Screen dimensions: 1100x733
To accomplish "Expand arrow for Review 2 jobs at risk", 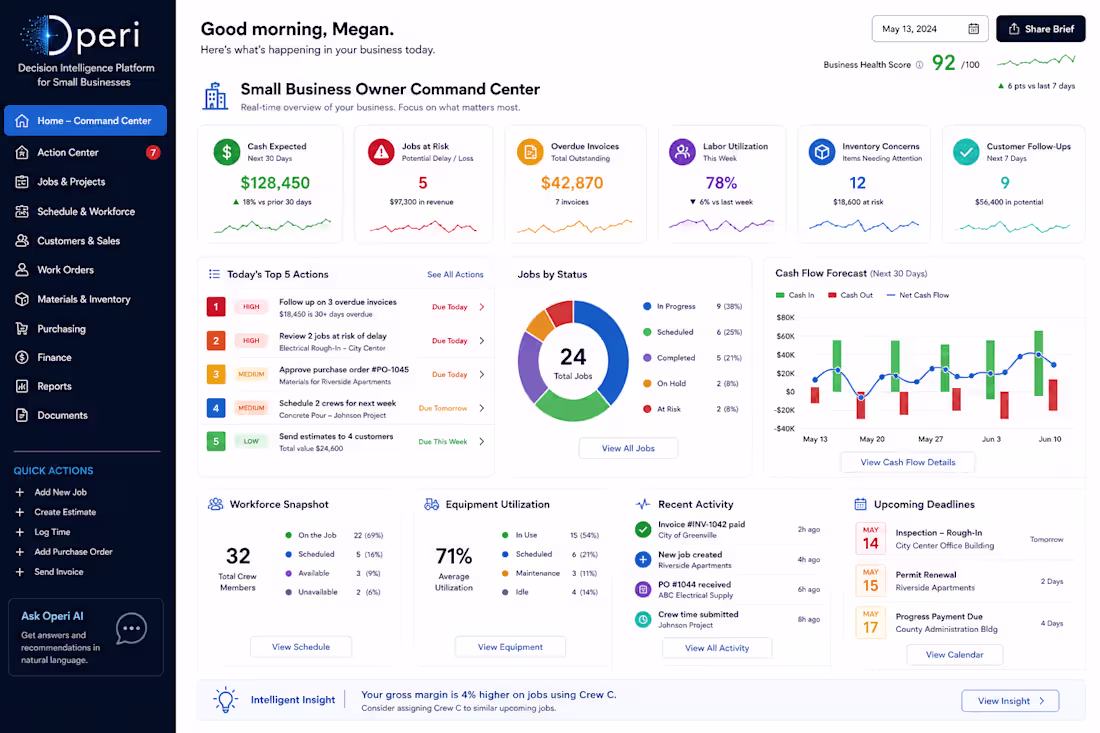I will click(482, 340).
